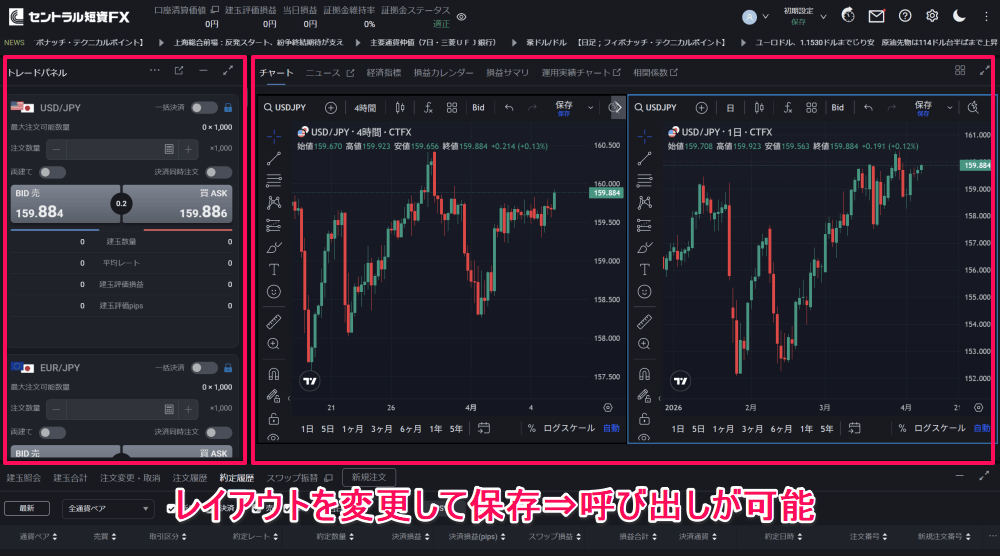Open the chart settings gear in the daily chart
This screenshot has width=1000, height=556.
(978, 407)
